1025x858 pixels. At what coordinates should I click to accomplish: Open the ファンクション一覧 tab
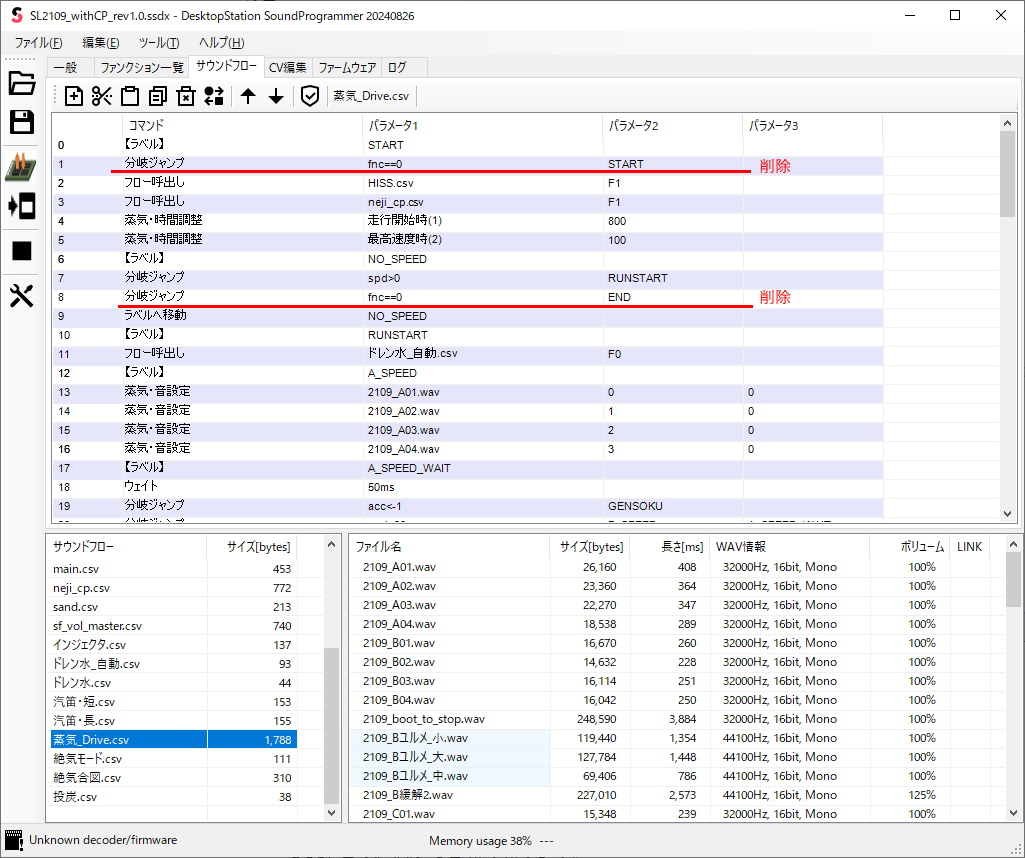141,68
